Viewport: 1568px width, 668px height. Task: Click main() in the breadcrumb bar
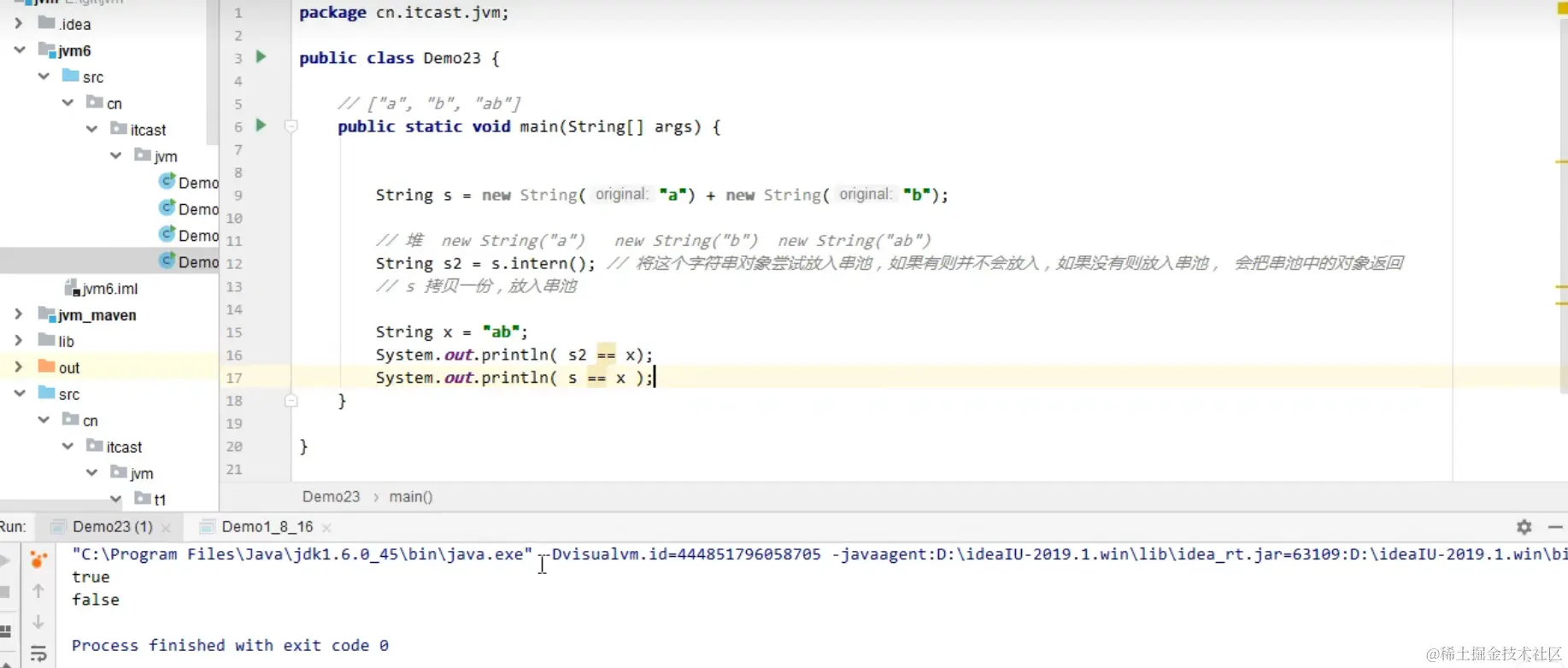click(411, 496)
